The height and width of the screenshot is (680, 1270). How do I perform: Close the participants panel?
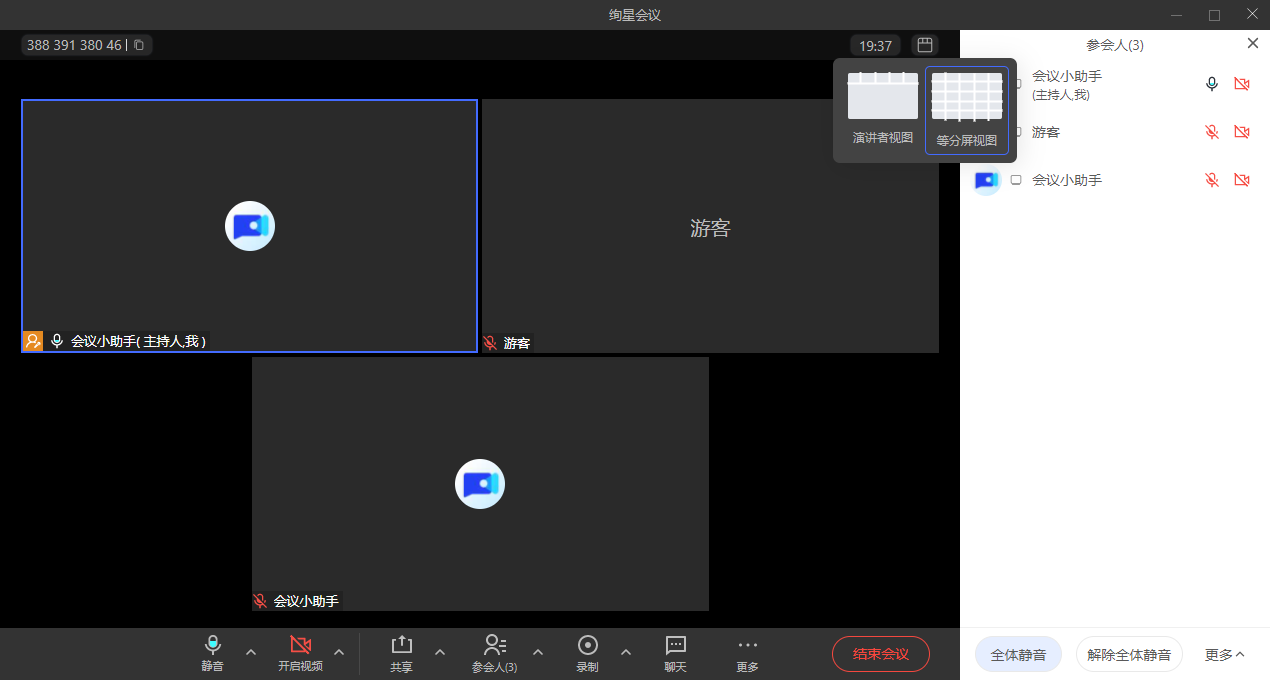coord(1253,43)
